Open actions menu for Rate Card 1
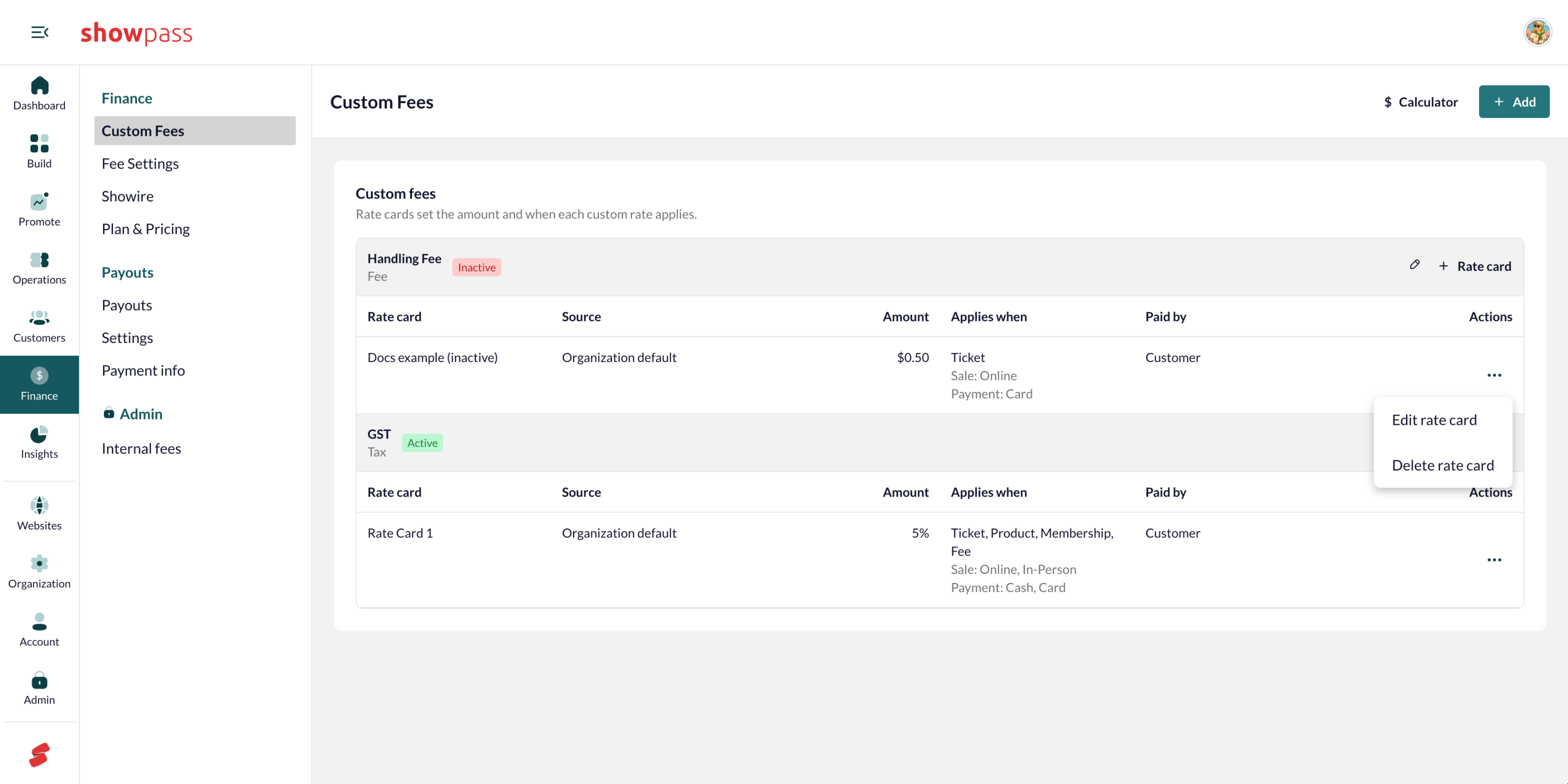1568x784 pixels. coord(1494,560)
